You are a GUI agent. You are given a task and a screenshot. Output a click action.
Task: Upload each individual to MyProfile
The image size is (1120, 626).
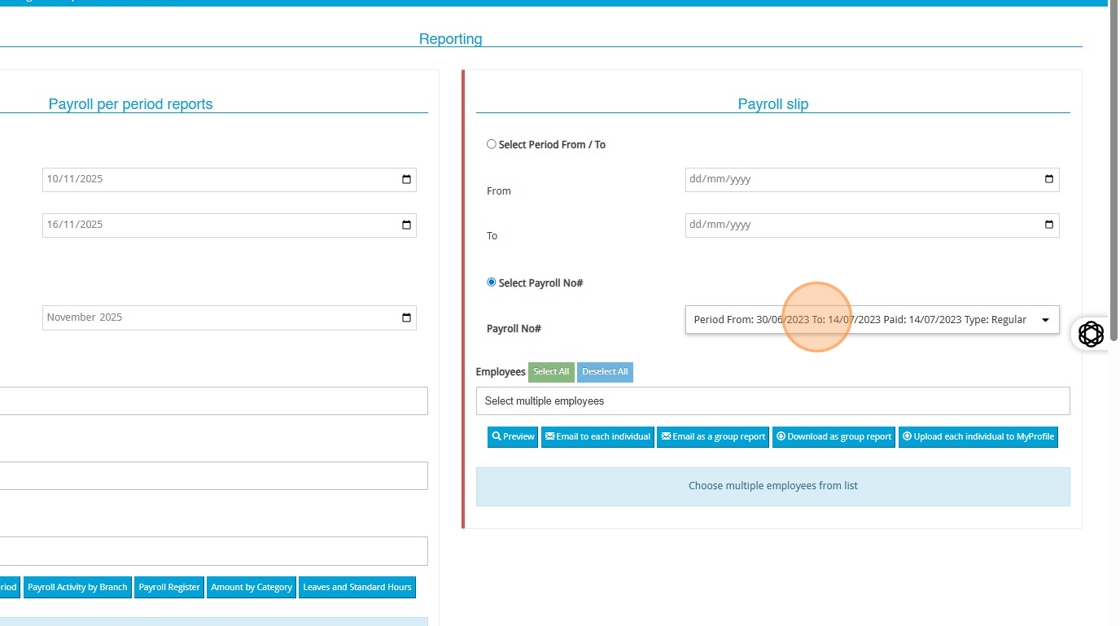coord(977,437)
